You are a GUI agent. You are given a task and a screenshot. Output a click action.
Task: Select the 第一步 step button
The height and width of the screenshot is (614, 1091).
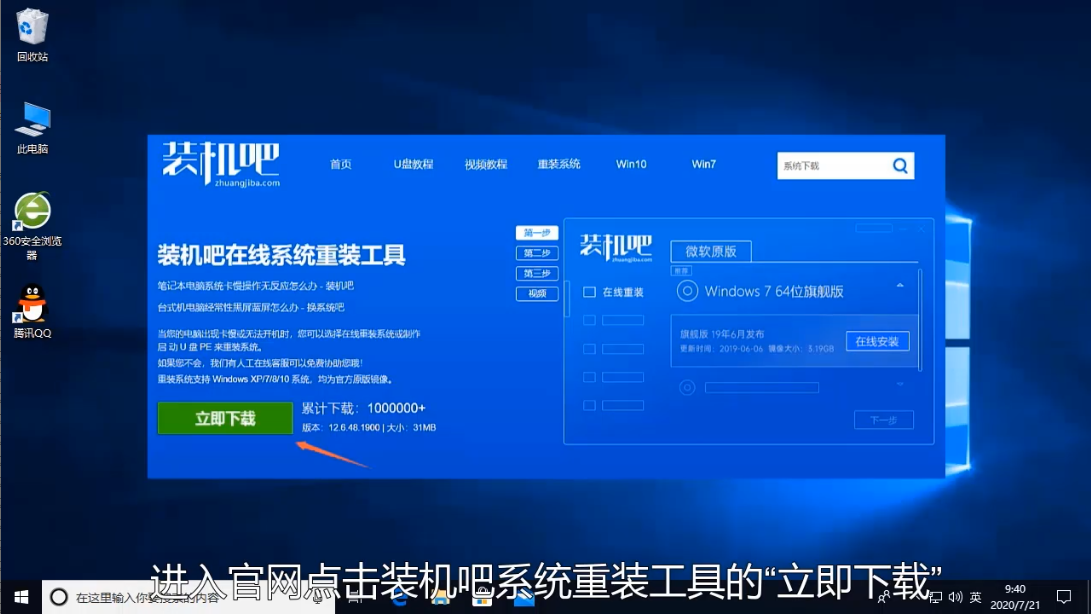point(536,233)
